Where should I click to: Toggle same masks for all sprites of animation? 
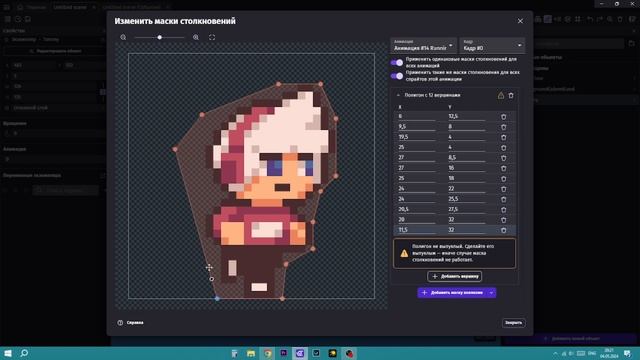(x=397, y=76)
